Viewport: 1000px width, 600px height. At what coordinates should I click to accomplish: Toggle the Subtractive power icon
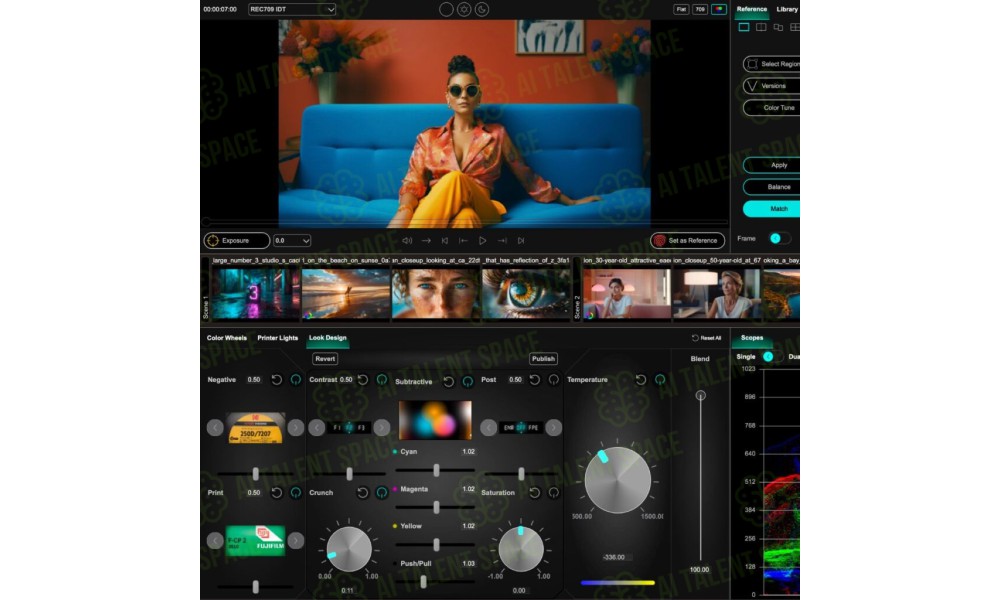coord(467,381)
